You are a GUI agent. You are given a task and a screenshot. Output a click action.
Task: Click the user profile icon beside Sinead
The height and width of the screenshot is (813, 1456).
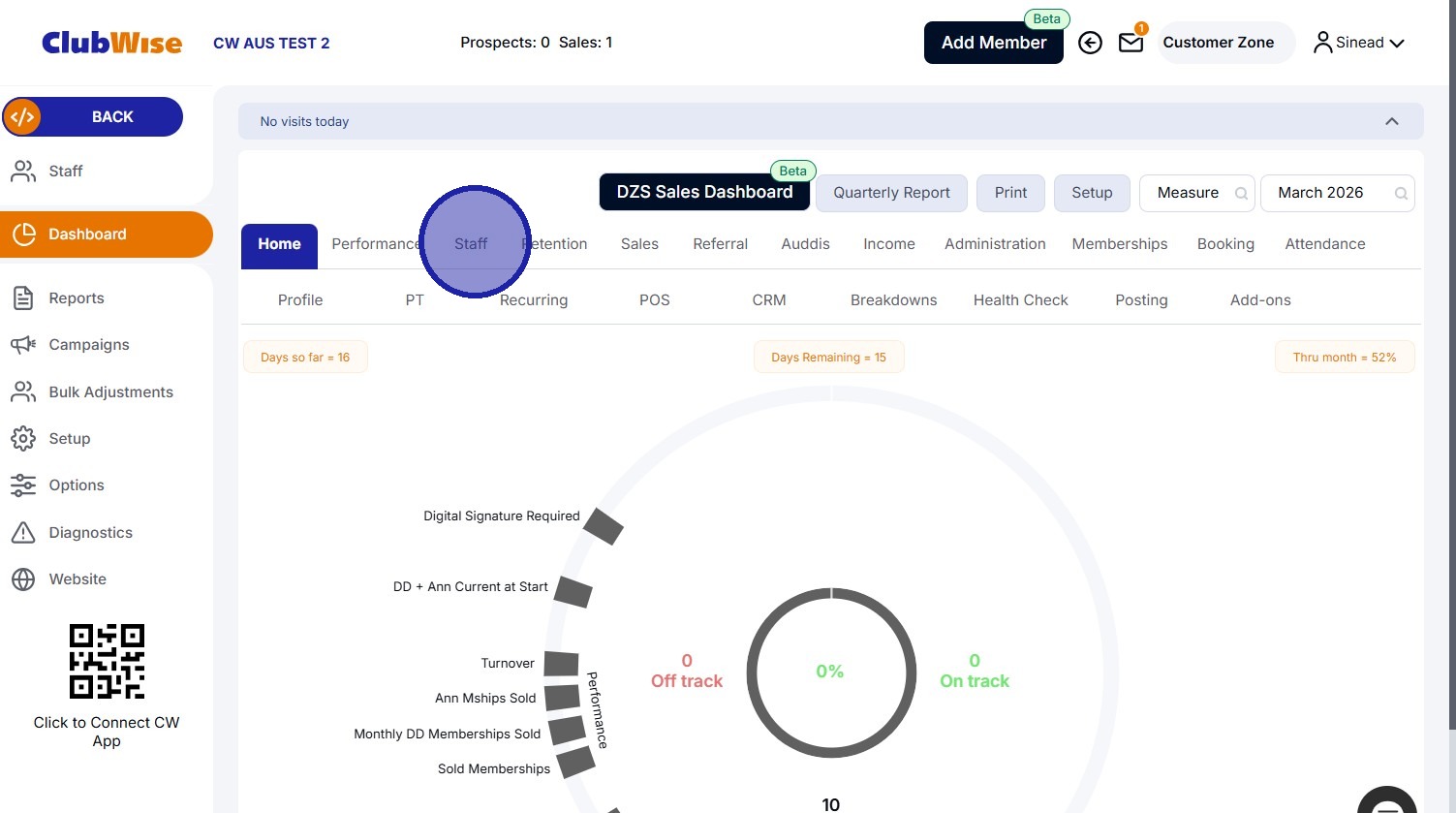point(1322,43)
